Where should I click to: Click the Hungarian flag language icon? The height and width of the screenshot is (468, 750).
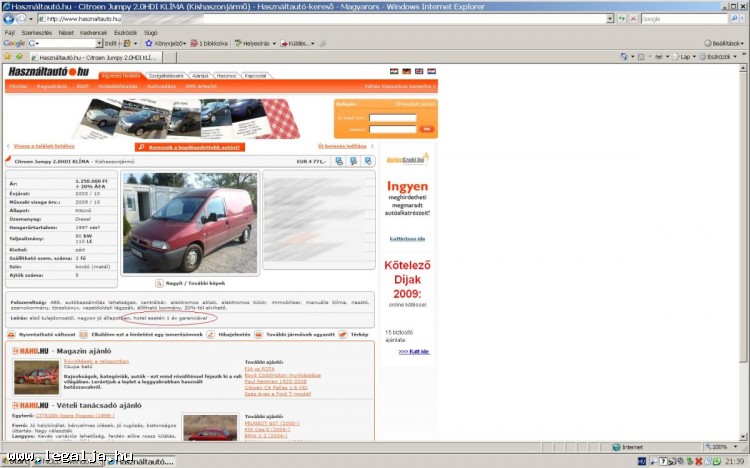click(x=405, y=72)
